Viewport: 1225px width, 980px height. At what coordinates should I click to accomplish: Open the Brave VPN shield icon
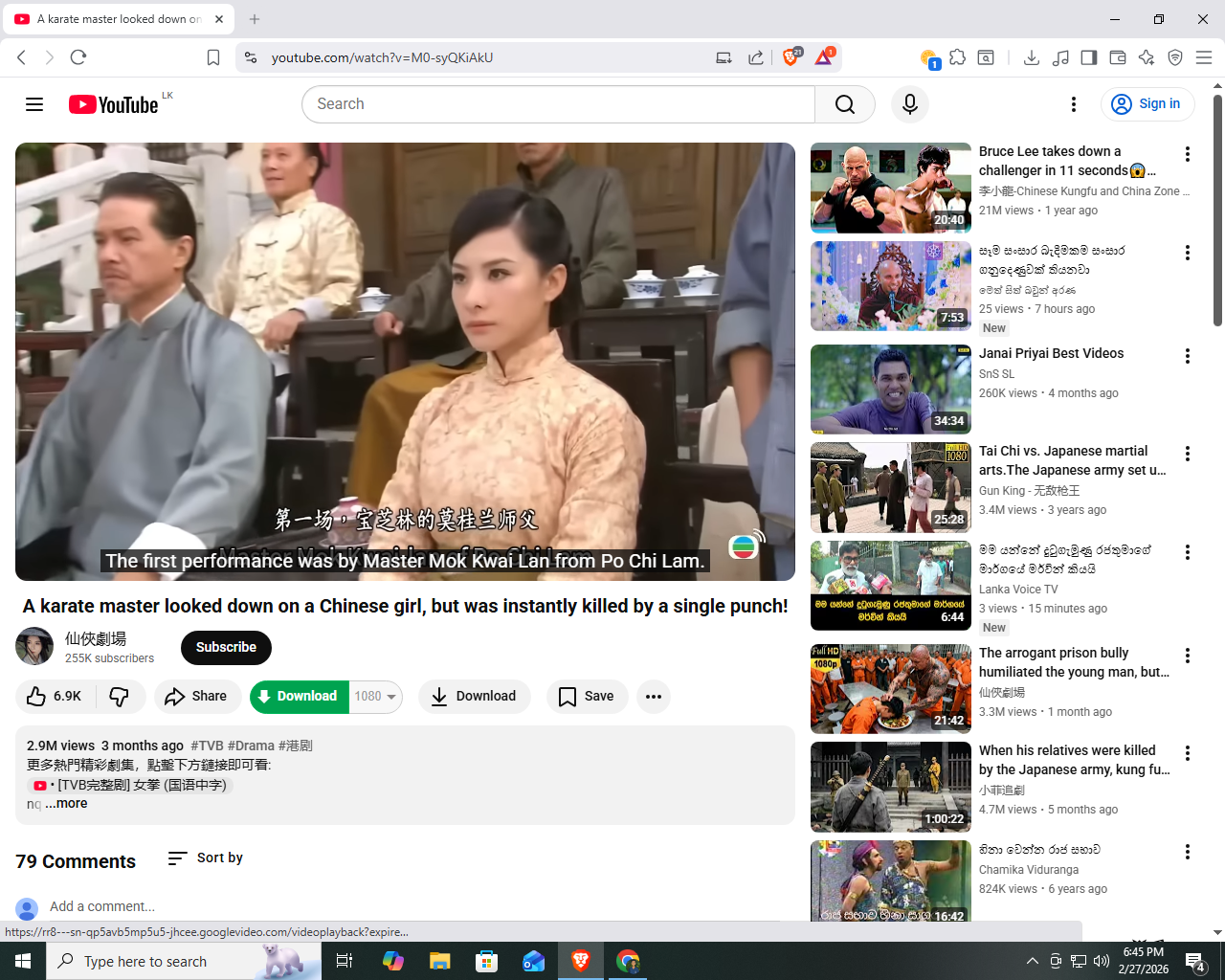1175,57
